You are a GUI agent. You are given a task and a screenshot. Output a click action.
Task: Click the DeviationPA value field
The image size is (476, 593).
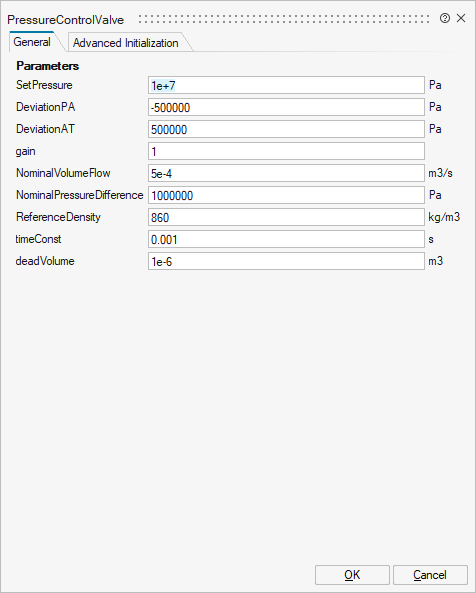286,107
